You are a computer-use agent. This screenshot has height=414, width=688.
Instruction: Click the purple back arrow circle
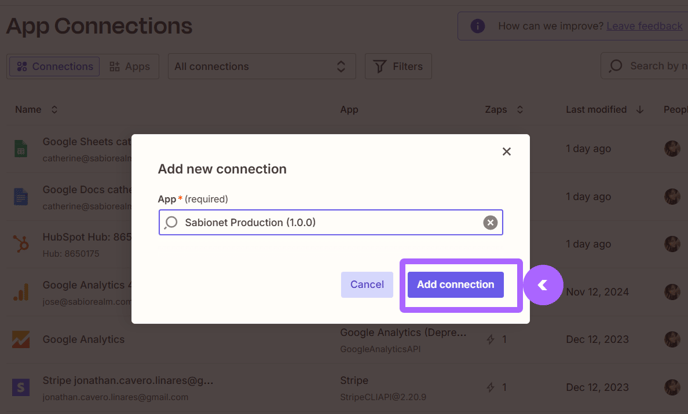[x=543, y=285]
